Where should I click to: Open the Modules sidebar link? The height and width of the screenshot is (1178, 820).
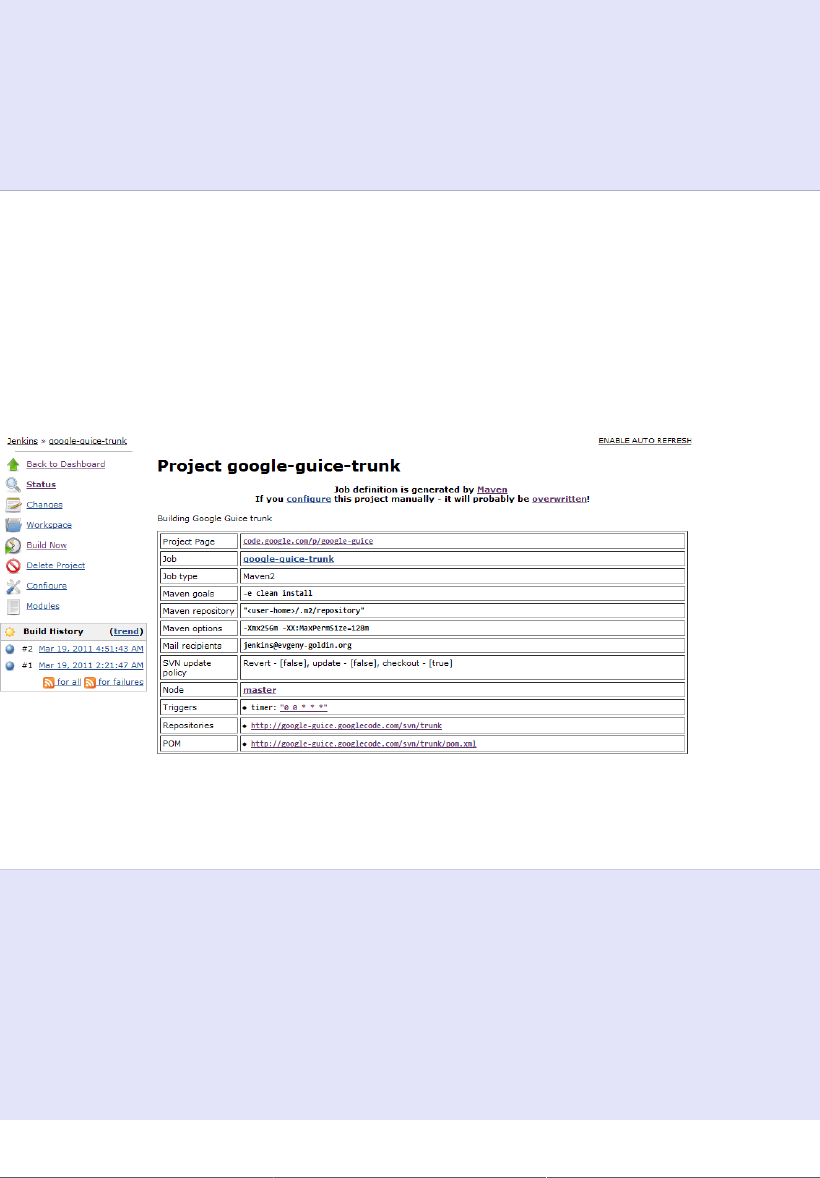(x=43, y=606)
